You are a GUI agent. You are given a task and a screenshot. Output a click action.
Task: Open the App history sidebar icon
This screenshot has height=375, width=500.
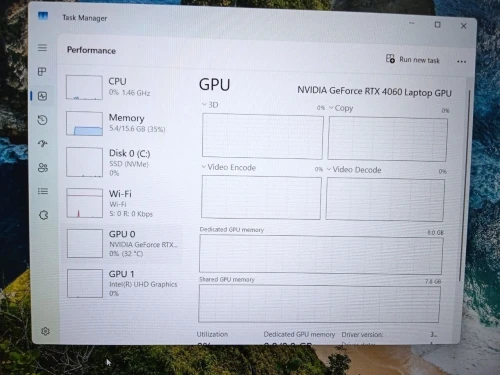click(x=43, y=120)
